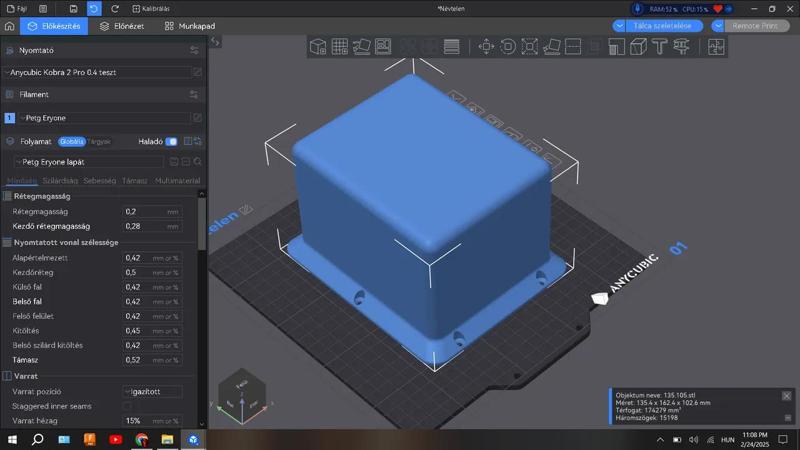
Task: Switch process scope to Globális
Action: [x=71, y=141]
